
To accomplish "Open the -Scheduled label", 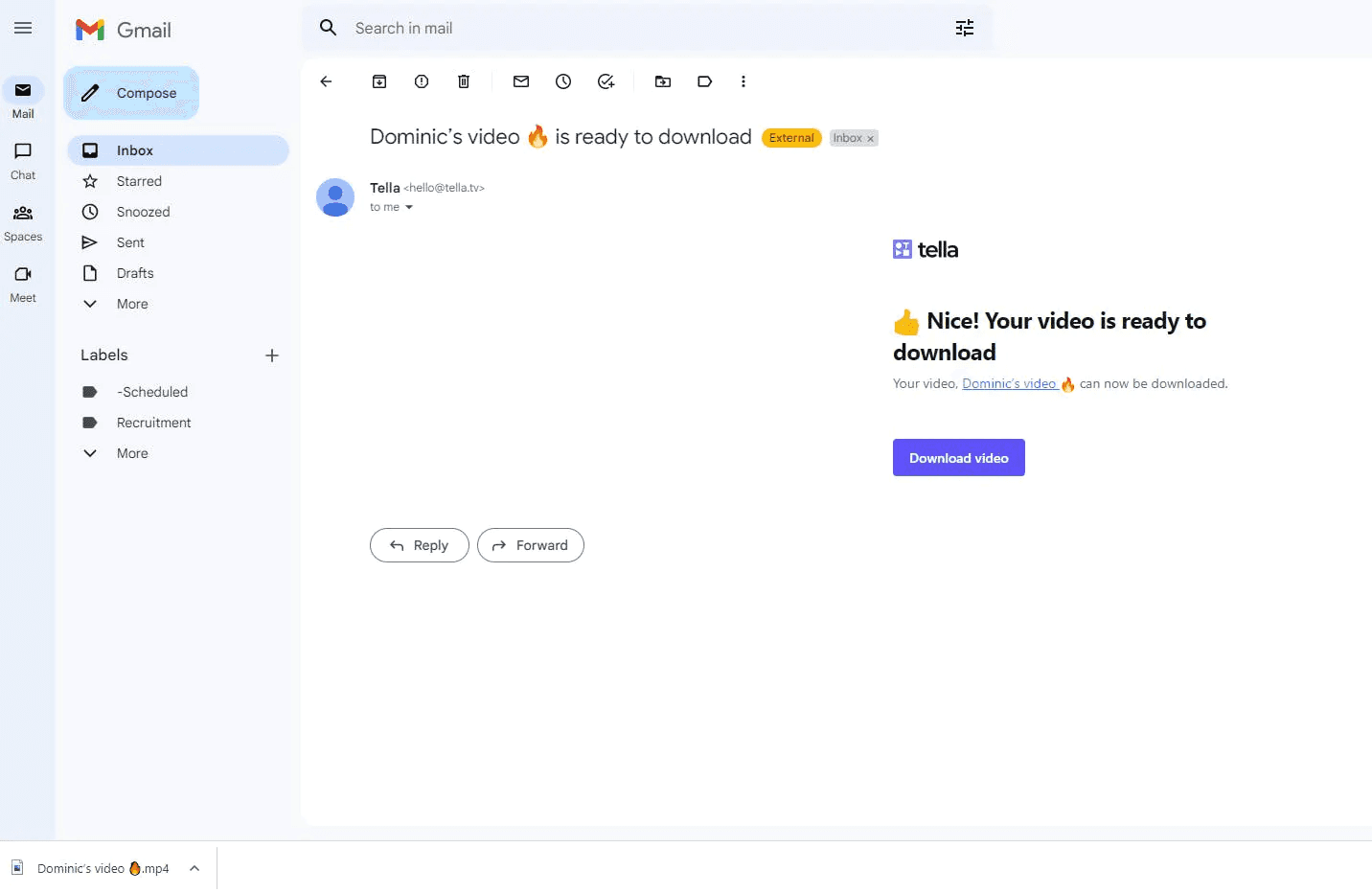I will point(178,392).
